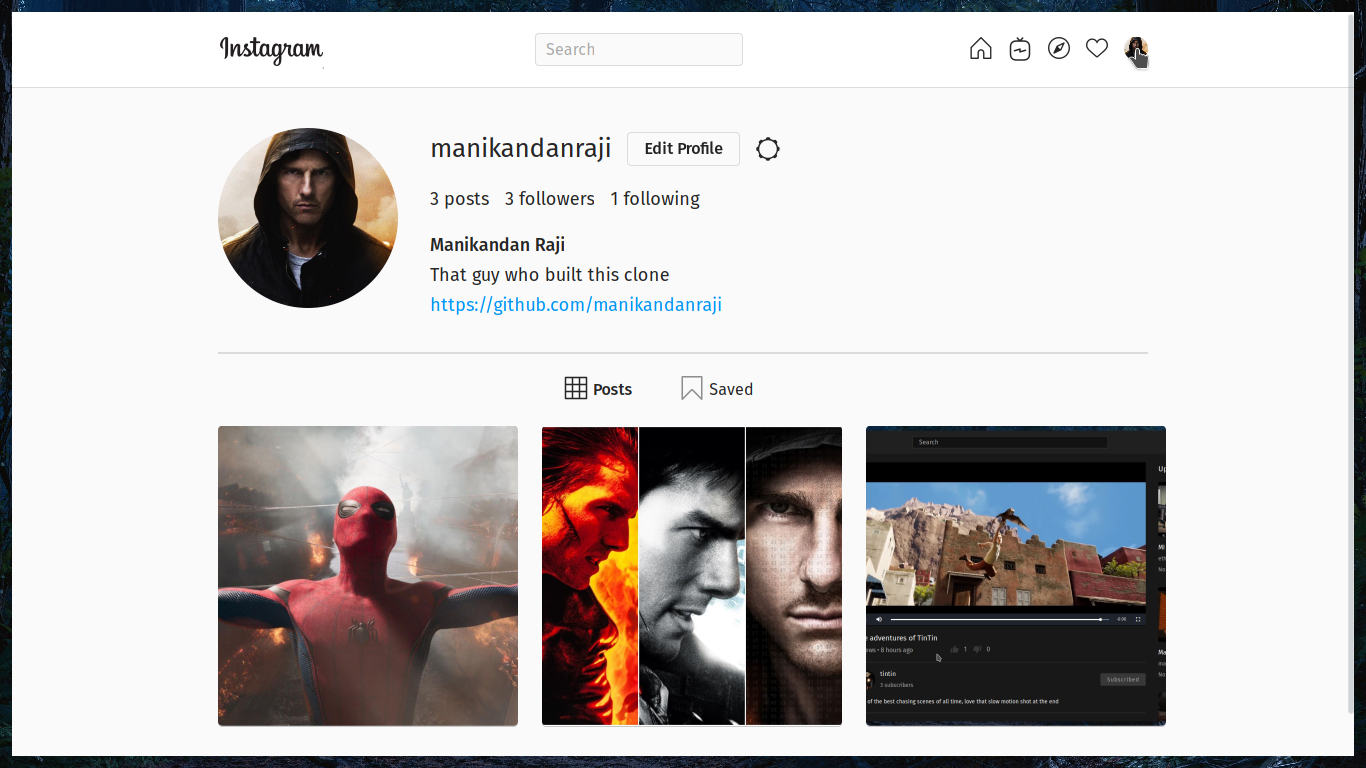Image resolution: width=1366 pixels, height=768 pixels.
Task: Open the heart activity icon
Action: click(x=1097, y=48)
